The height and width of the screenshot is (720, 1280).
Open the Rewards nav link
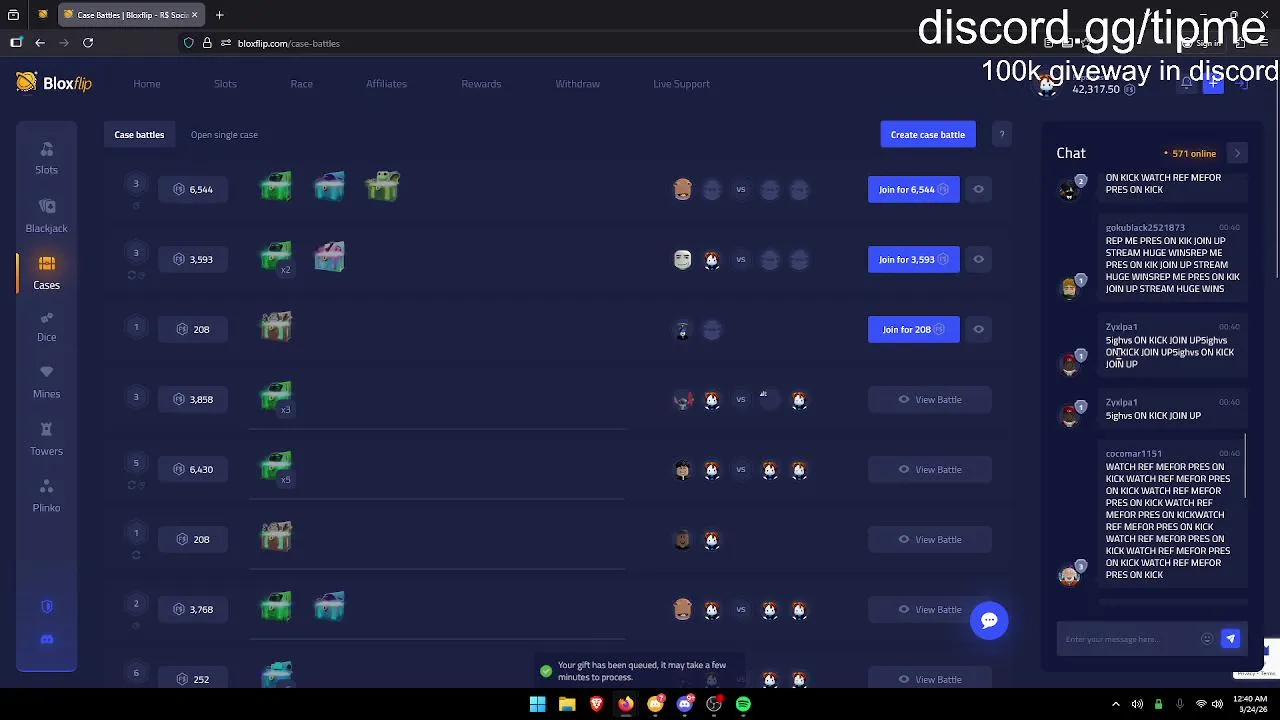(x=481, y=84)
